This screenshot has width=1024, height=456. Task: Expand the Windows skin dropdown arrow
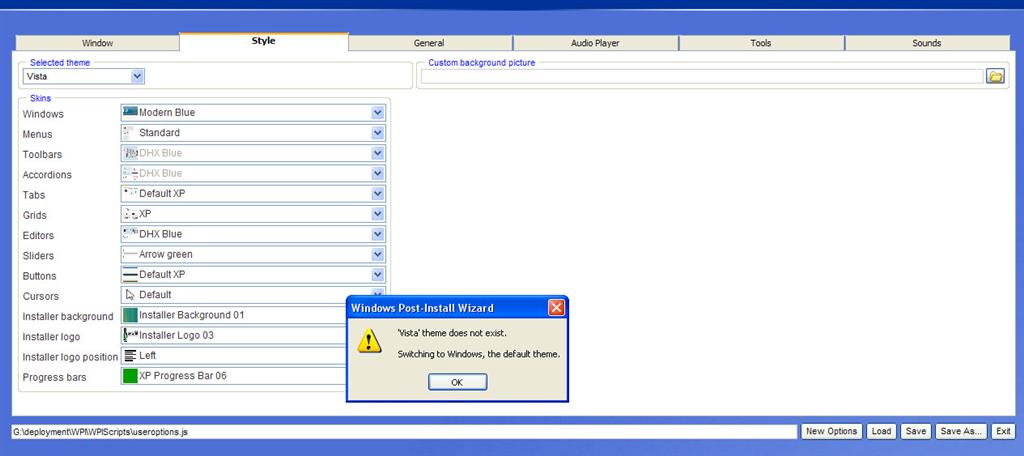pyautogui.click(x=377, y=112)
